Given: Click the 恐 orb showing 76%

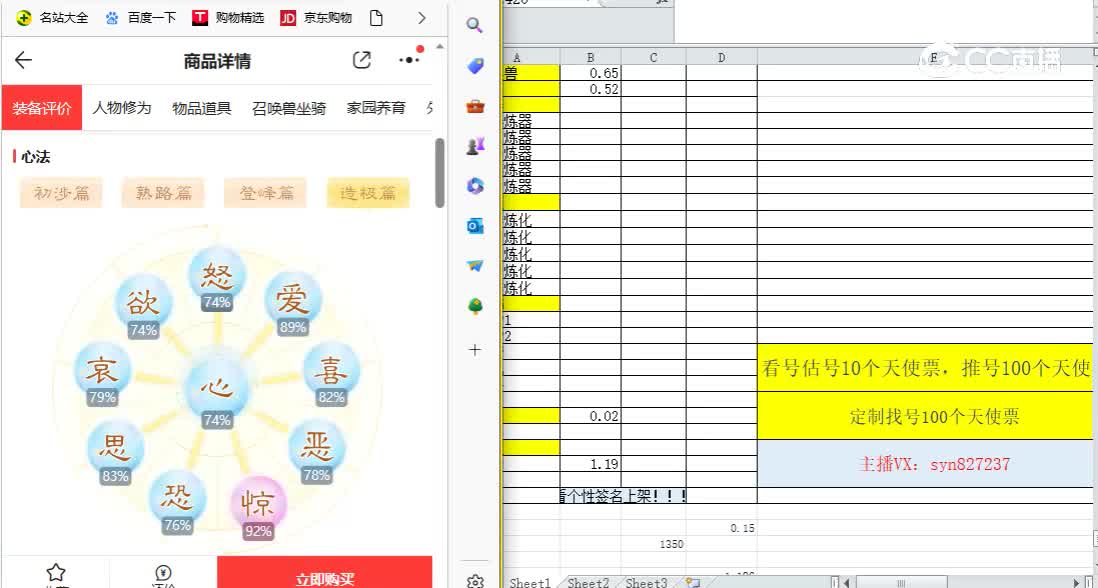Looking at the screenshot, I should (177, 503).
